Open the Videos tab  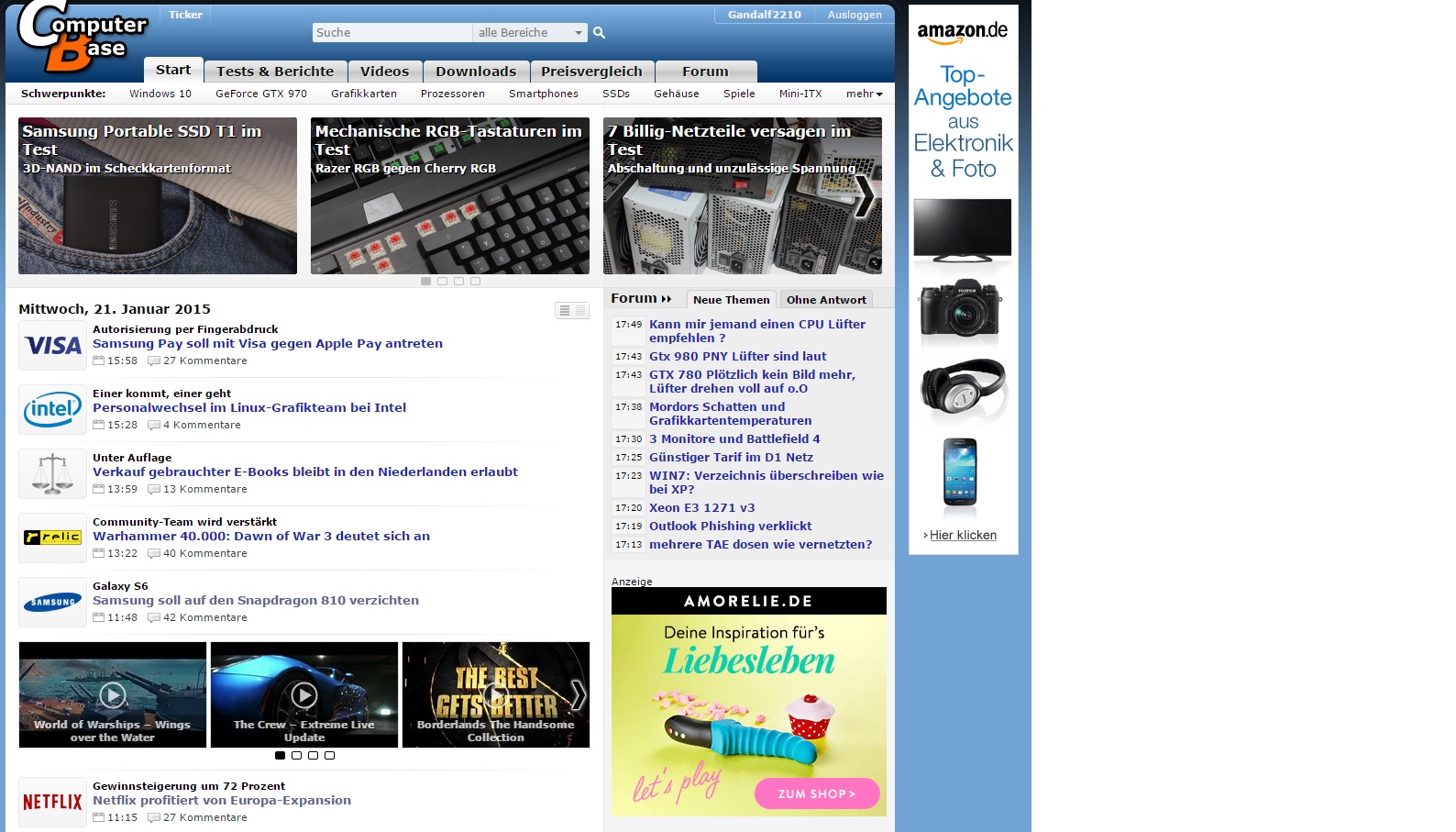point(385,72)
